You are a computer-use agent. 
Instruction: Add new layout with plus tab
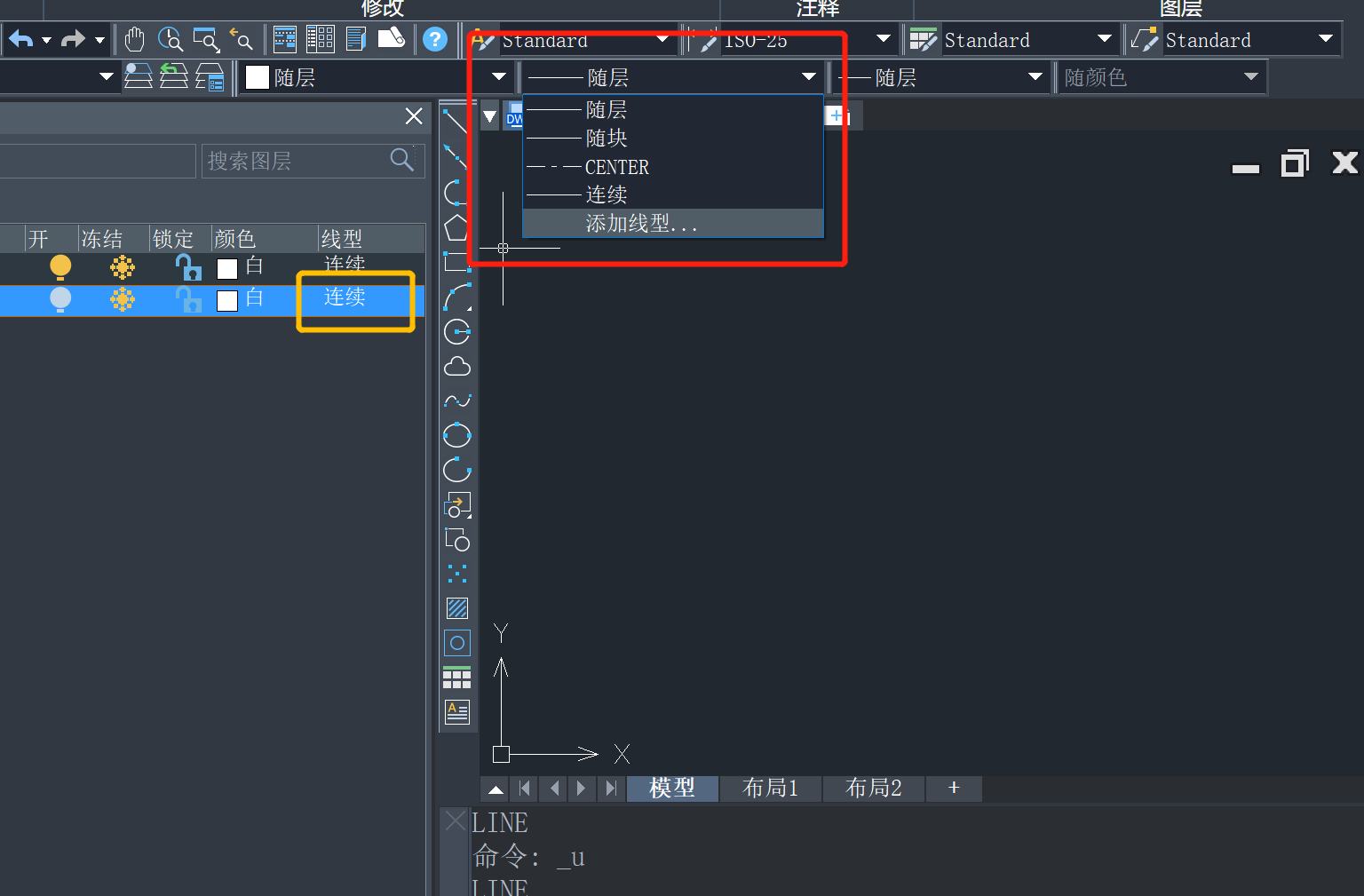pyautogui.click(x=954, y=789)
